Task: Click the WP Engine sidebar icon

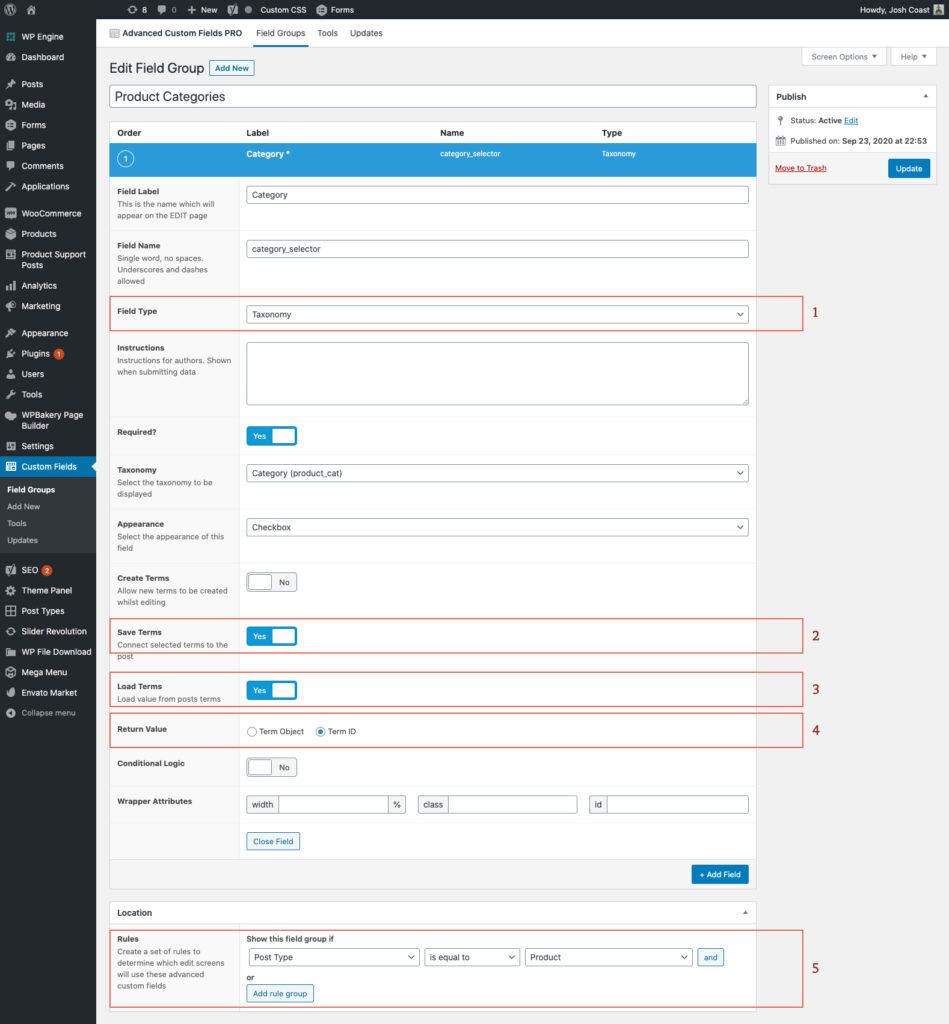Action: [10, 37]
